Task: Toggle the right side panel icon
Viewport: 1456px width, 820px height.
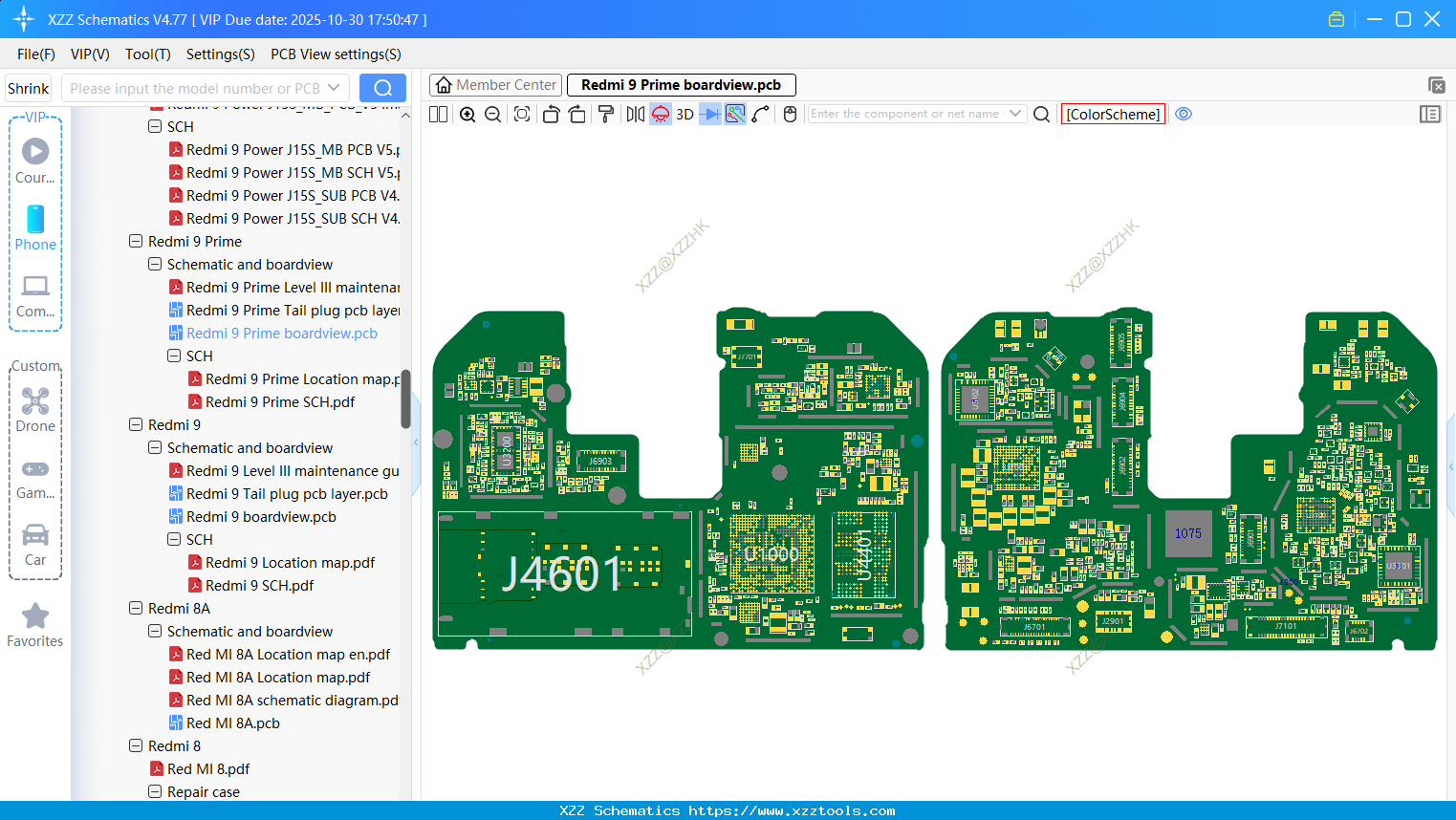Action: [1429, 115]
